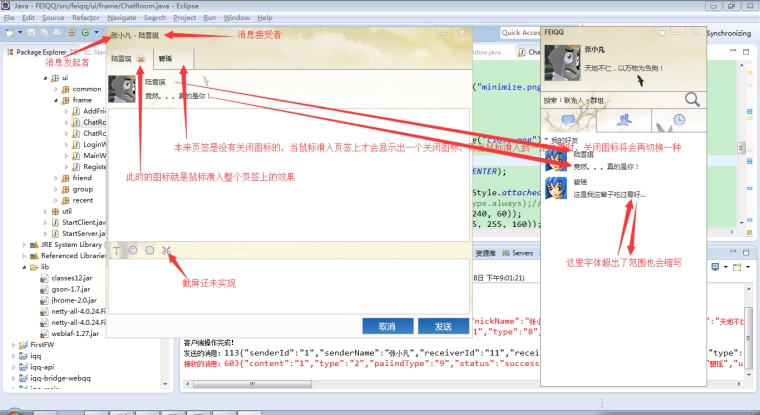Screen dimensions: 760x415
Task: Click the scissors screenshot icon in chat toolbar
Action: tap(166, 250)
